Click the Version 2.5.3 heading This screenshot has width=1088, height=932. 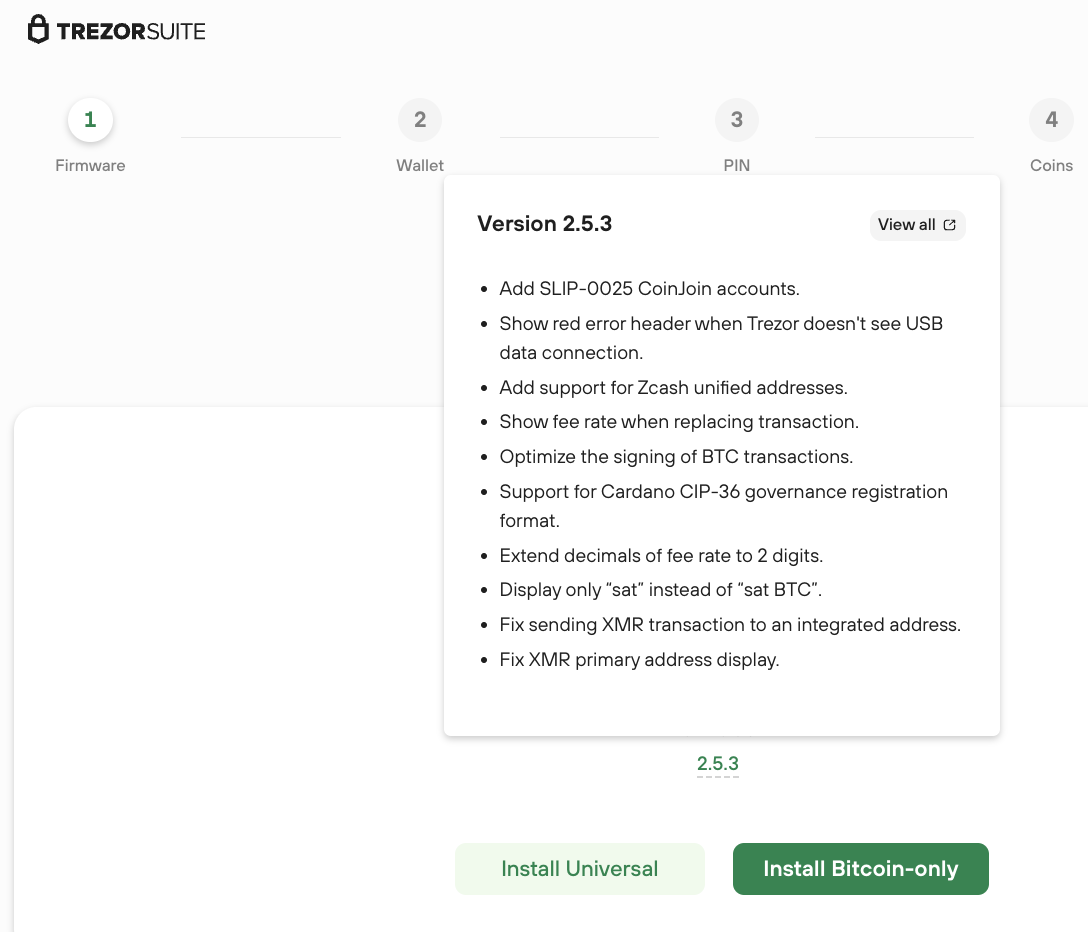point(544,223)
